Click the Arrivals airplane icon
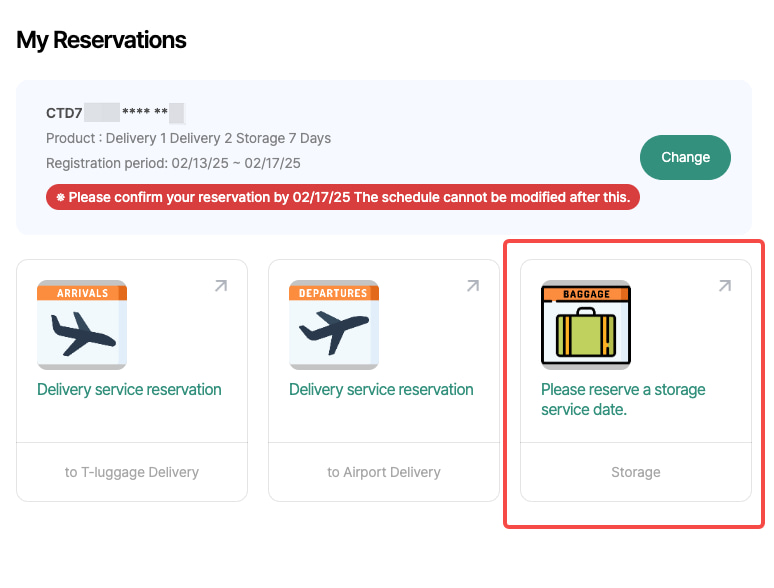774x588 pixels. click(x=82, y=325)
